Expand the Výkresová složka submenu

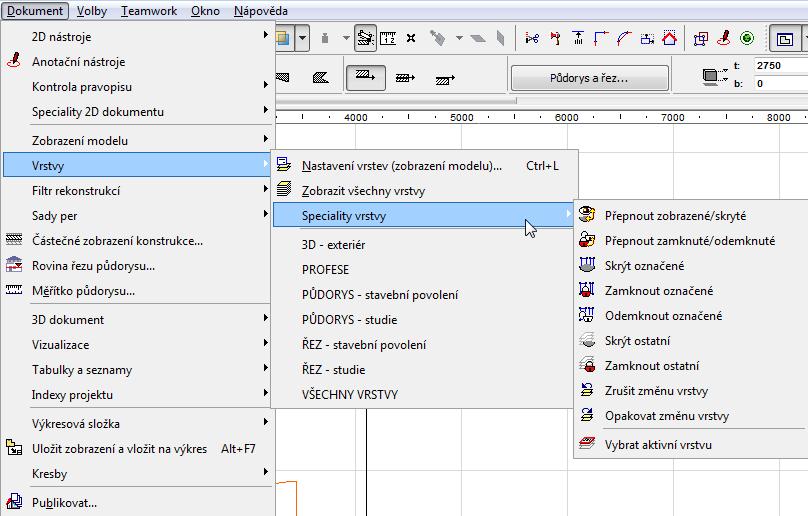tap(137, 423)
